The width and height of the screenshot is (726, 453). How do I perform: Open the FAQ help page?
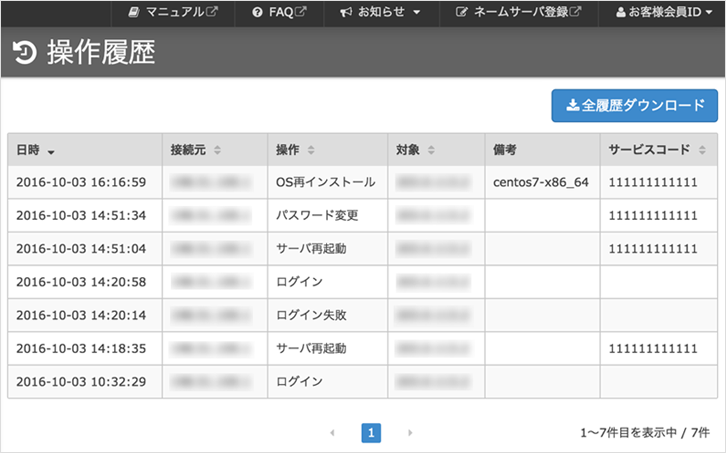(279, 13)
